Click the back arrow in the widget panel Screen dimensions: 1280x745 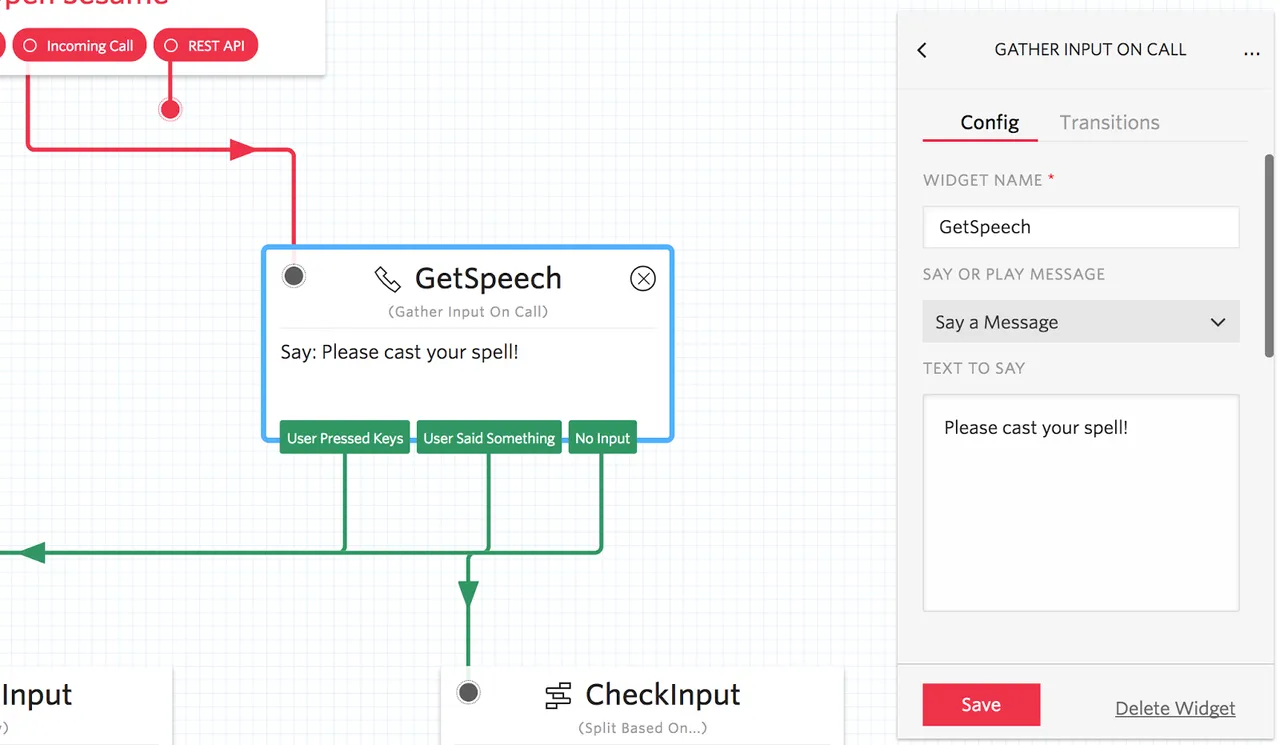tap(922, 50)
